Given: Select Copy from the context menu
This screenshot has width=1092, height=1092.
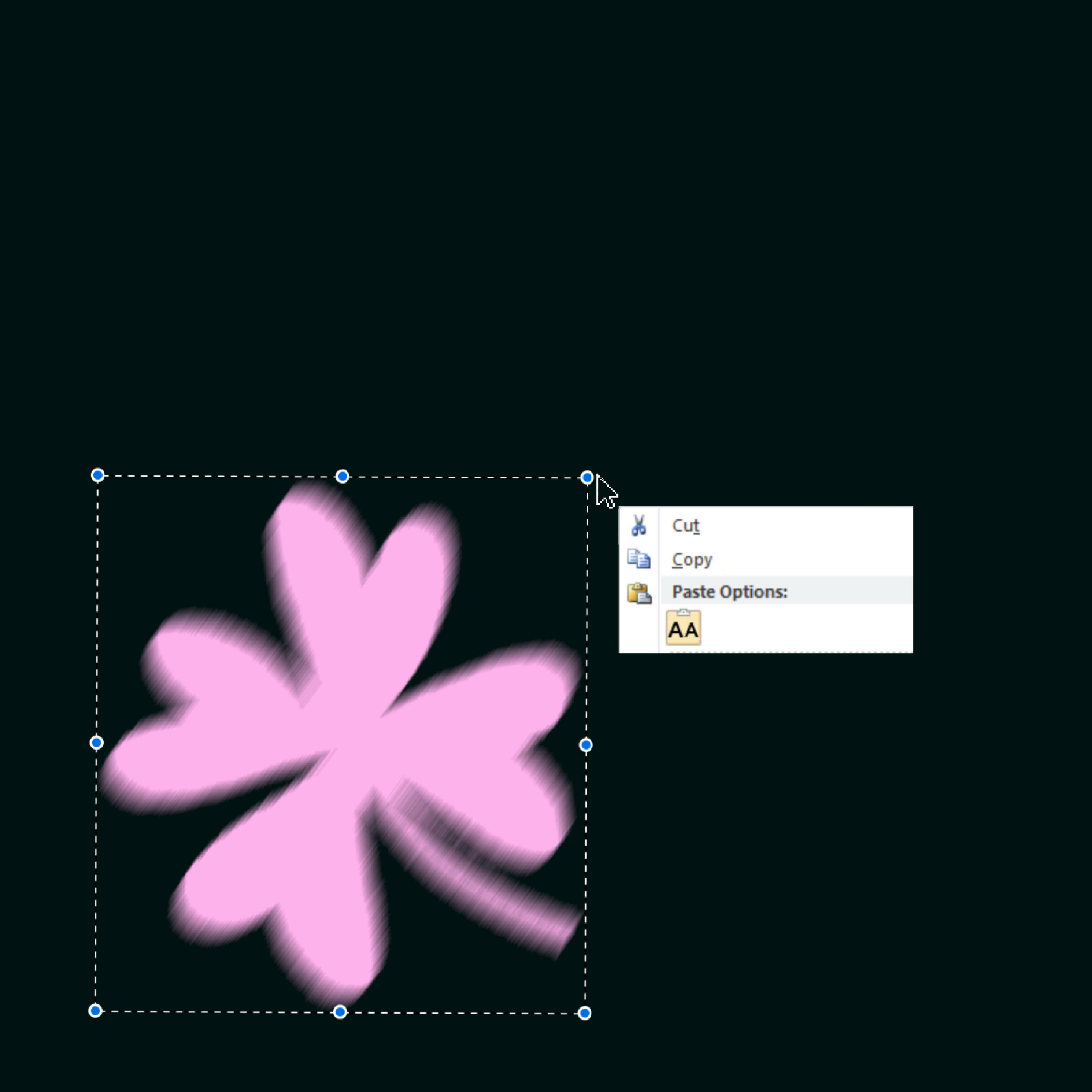Looking at the screenshot, I should 692,559.
